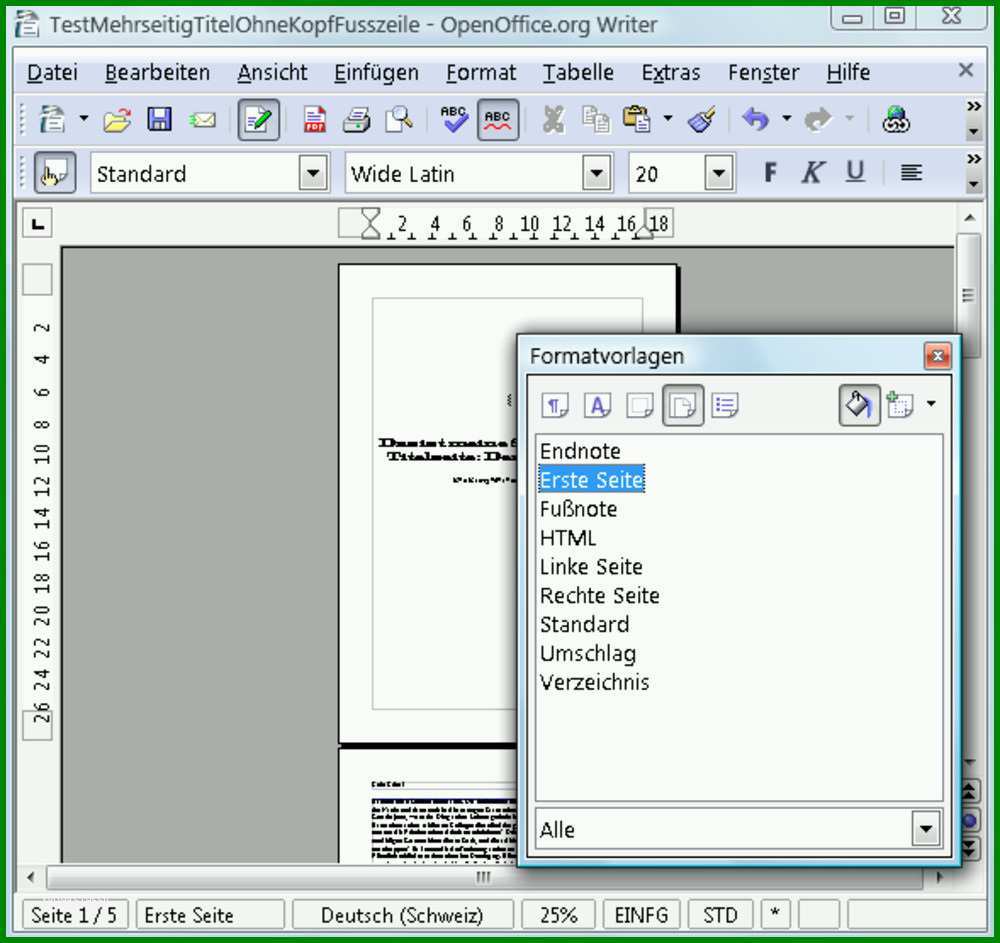This screenshot has width=1000, height=943.
Task: Expand the Undo history dropdown arrow
Action: [786, 118]
